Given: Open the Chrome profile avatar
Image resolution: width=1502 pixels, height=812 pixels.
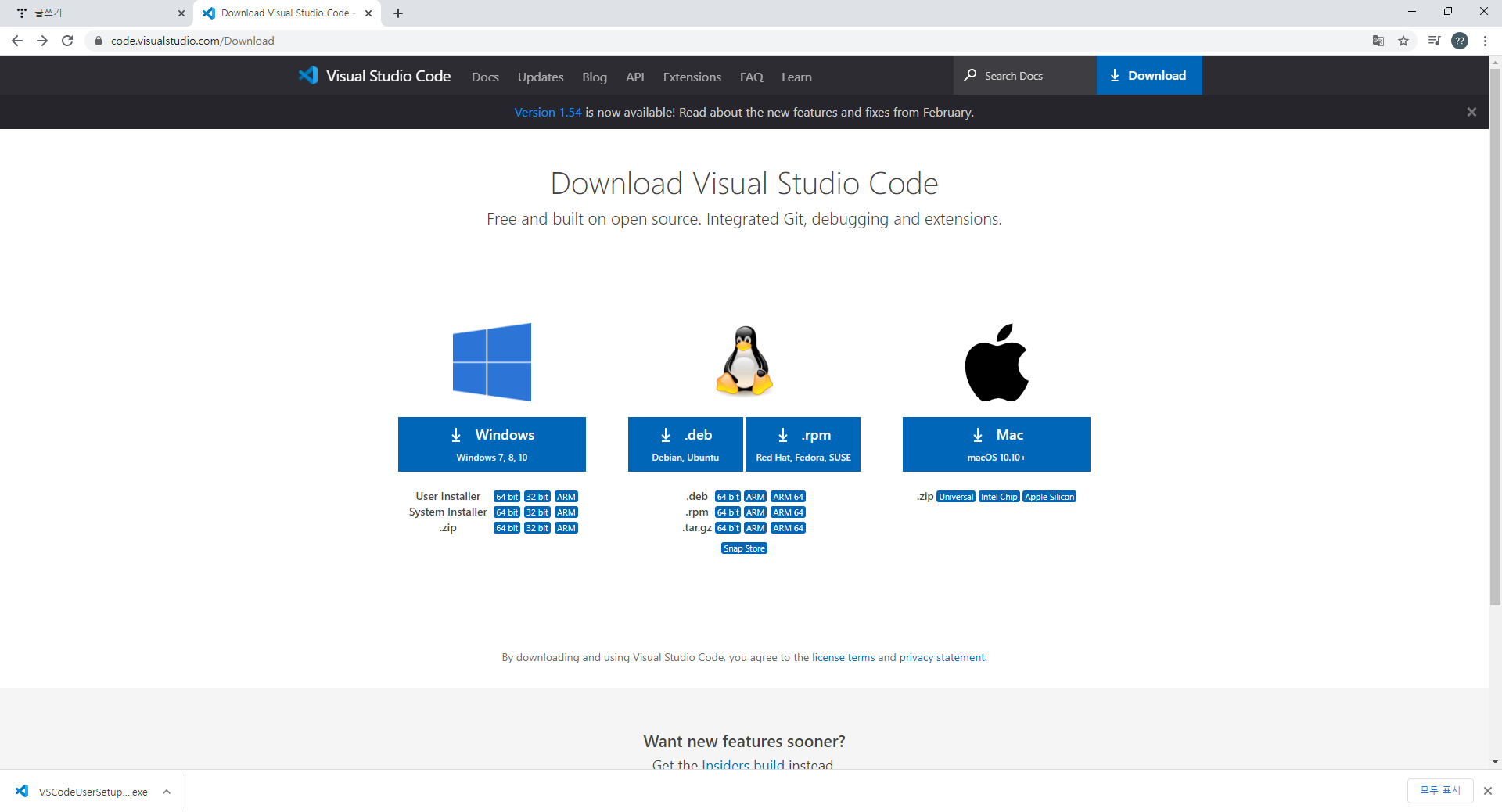Looking at the screenshot, I should click(1460, 41).
